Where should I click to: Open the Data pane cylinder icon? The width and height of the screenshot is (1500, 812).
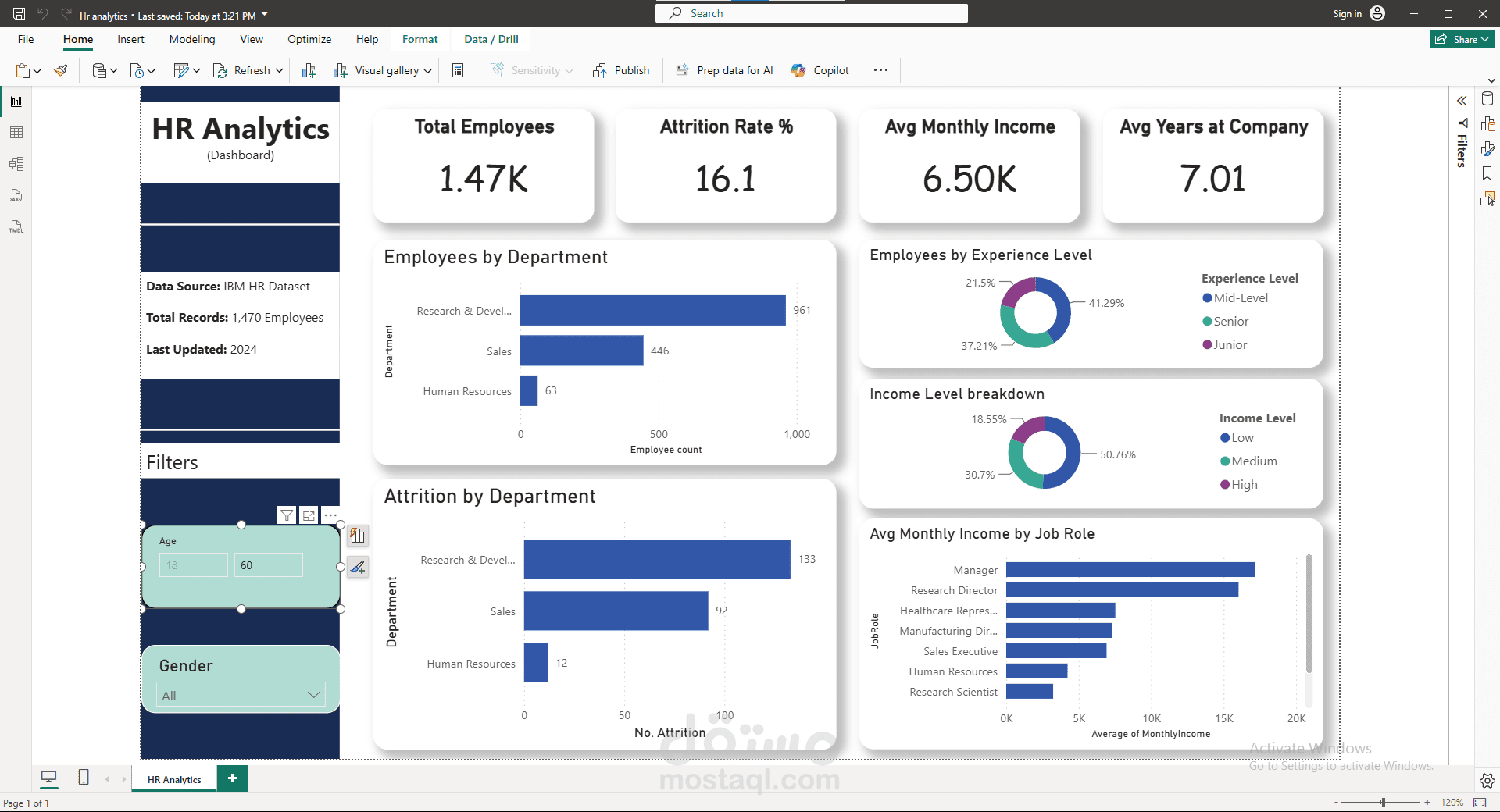point(1487,99)
